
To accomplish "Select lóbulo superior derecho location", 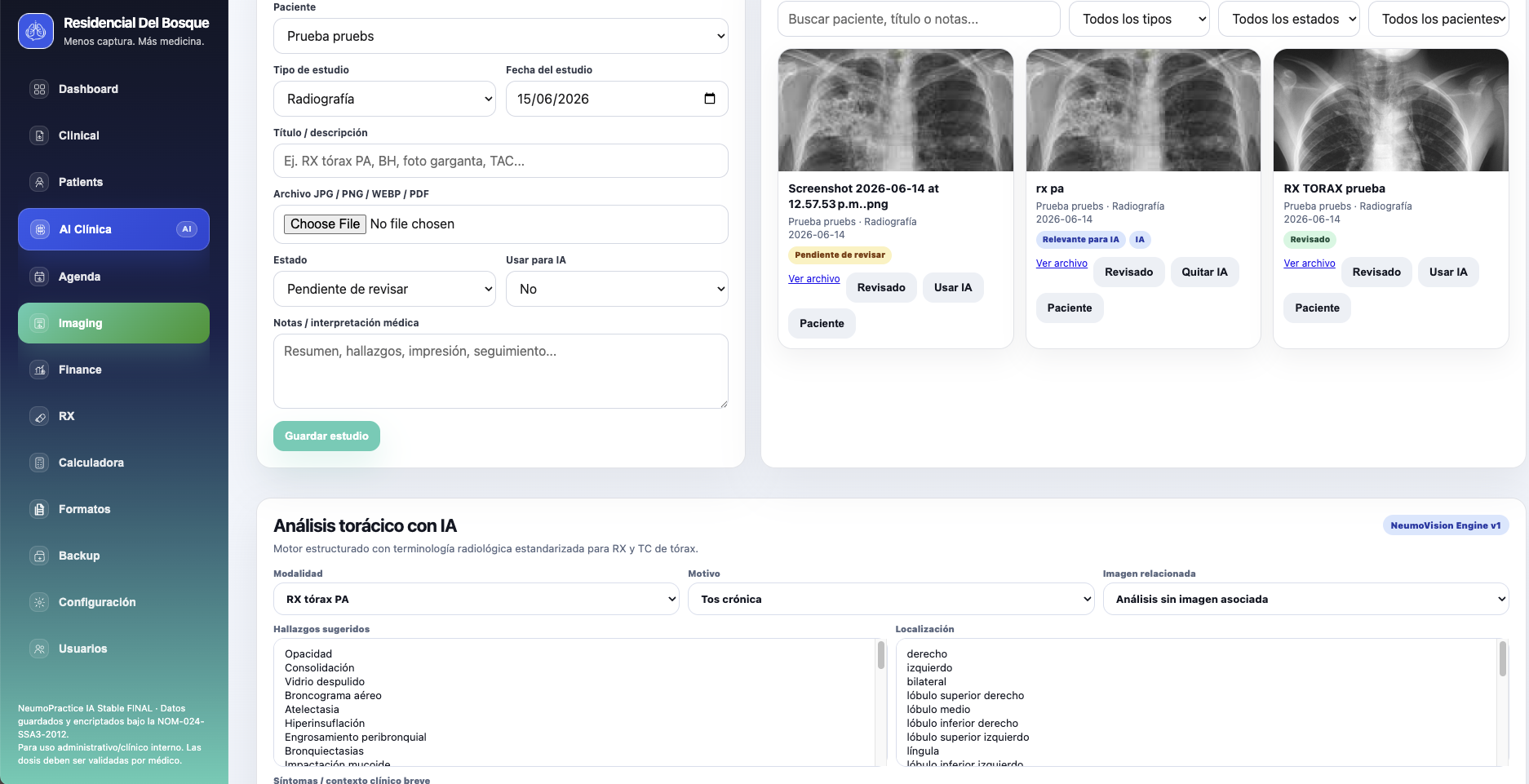I will click(x=965, y=695).
